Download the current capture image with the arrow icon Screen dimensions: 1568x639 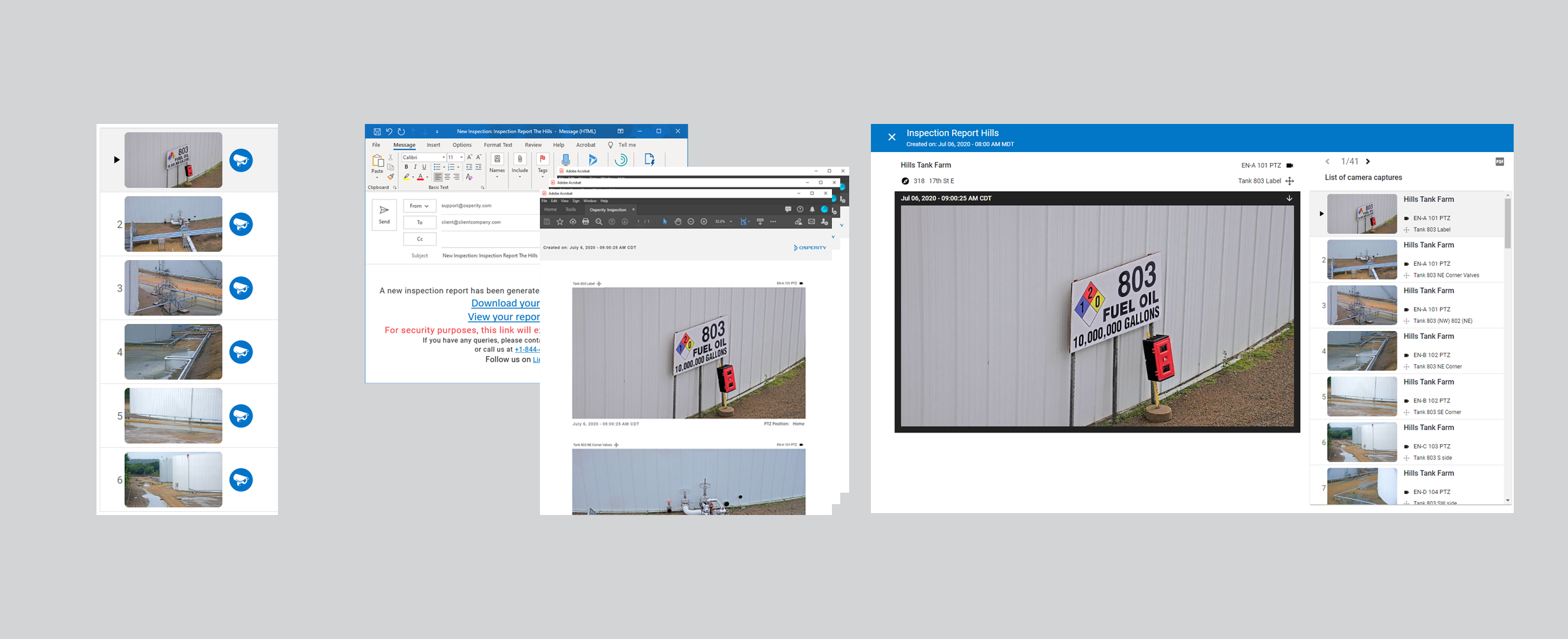(x=1289, y=198)
